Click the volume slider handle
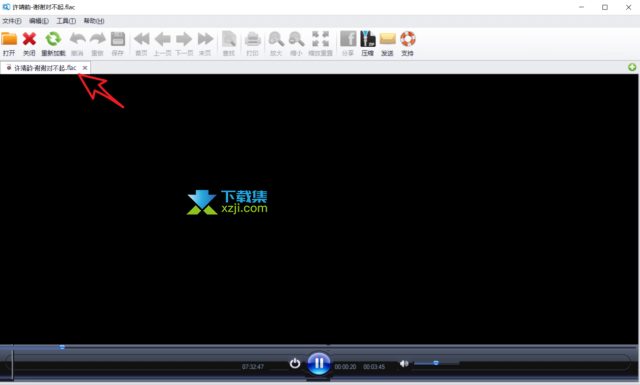640x385 pixels. [x=436, y=363]
